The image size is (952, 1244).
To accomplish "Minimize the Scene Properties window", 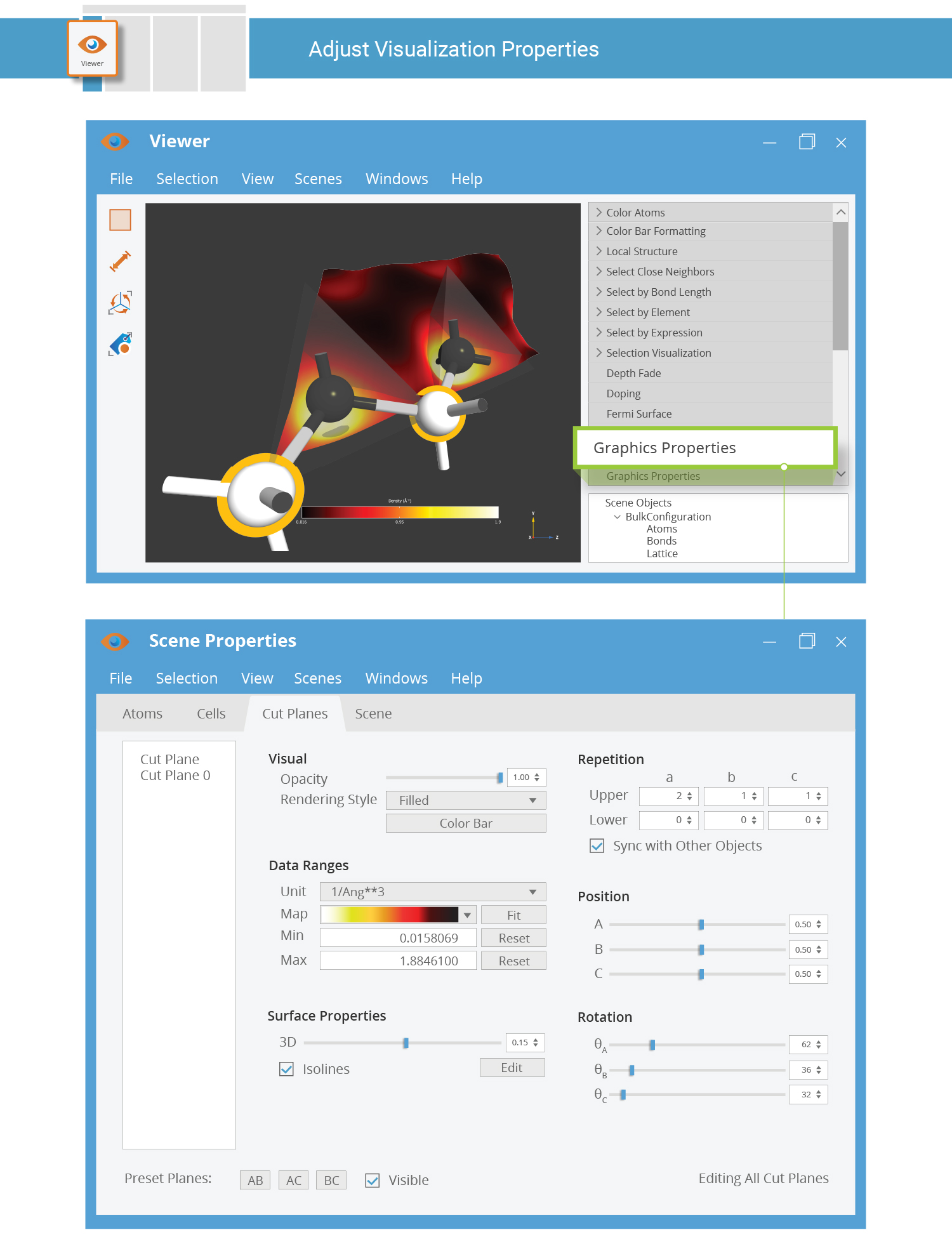I will click(x=770, y=642).
